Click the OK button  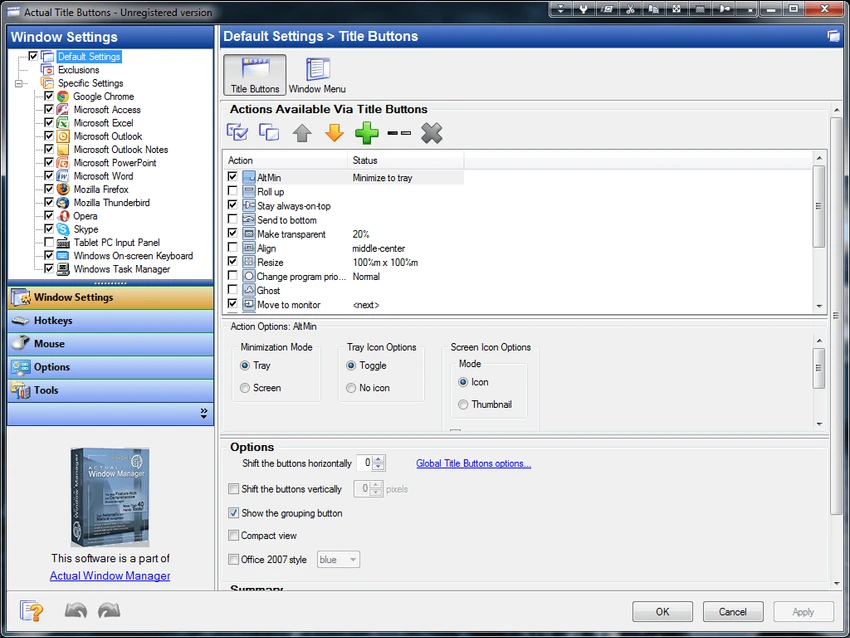pos(662,611)
